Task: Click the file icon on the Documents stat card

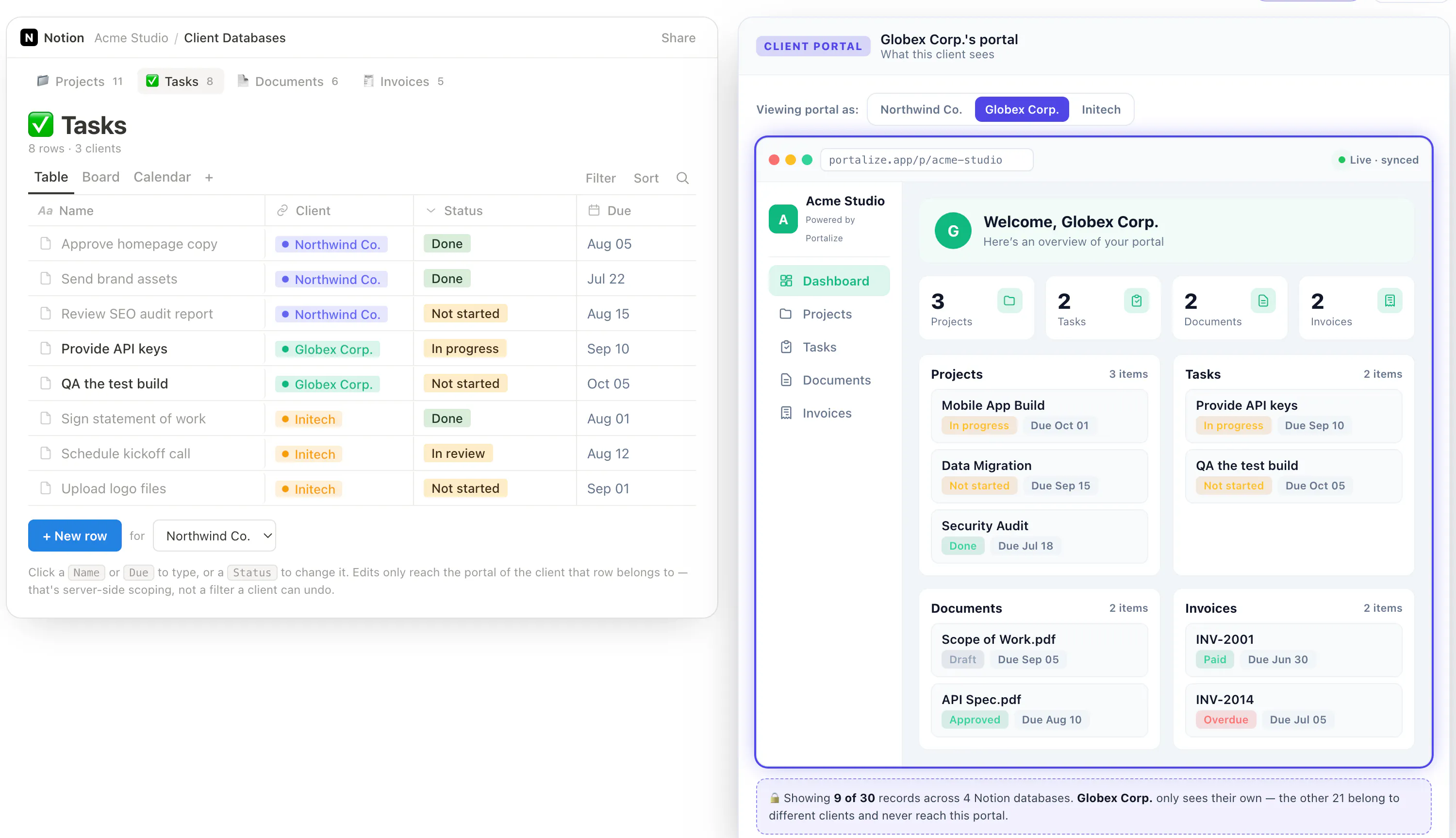Action: tap(1263, 301)
